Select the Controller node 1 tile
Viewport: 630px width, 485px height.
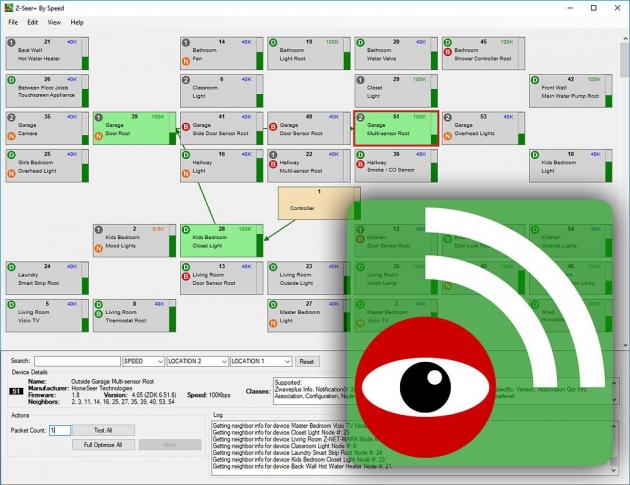click(x=319, y=203)
